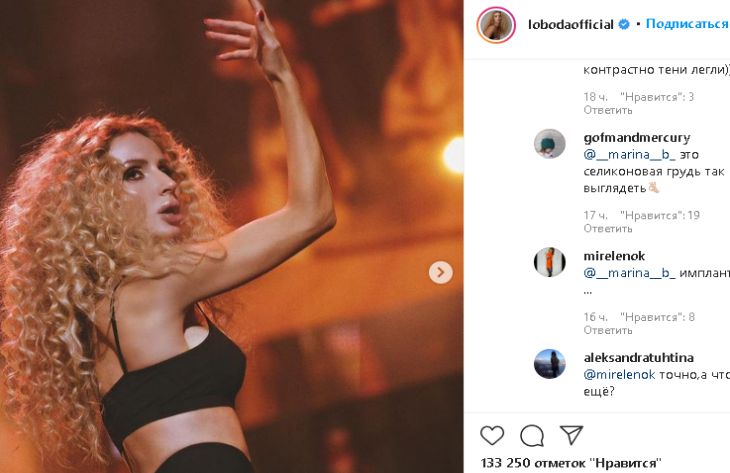Open the 133 250 likes count
This screenshot has width=730, height=473.
571,463
